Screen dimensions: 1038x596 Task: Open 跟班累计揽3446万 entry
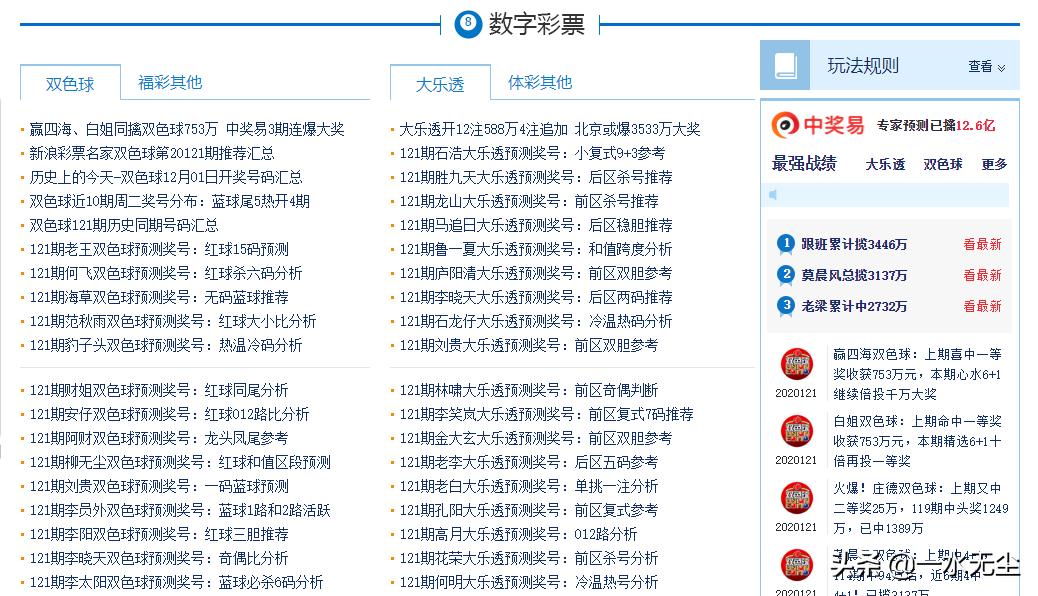854,244
